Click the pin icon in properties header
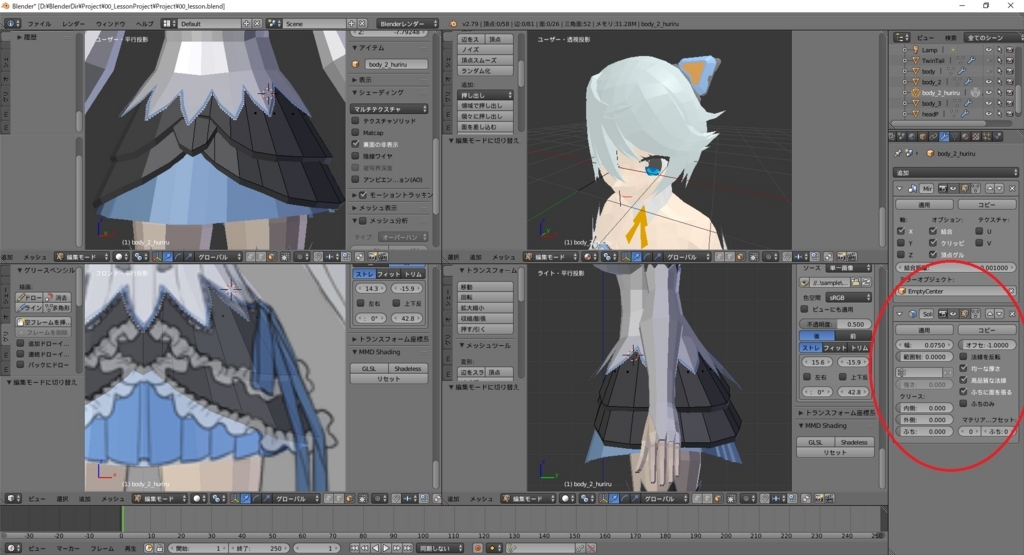This screenshot has width=1024, height=555. (898, 153)
